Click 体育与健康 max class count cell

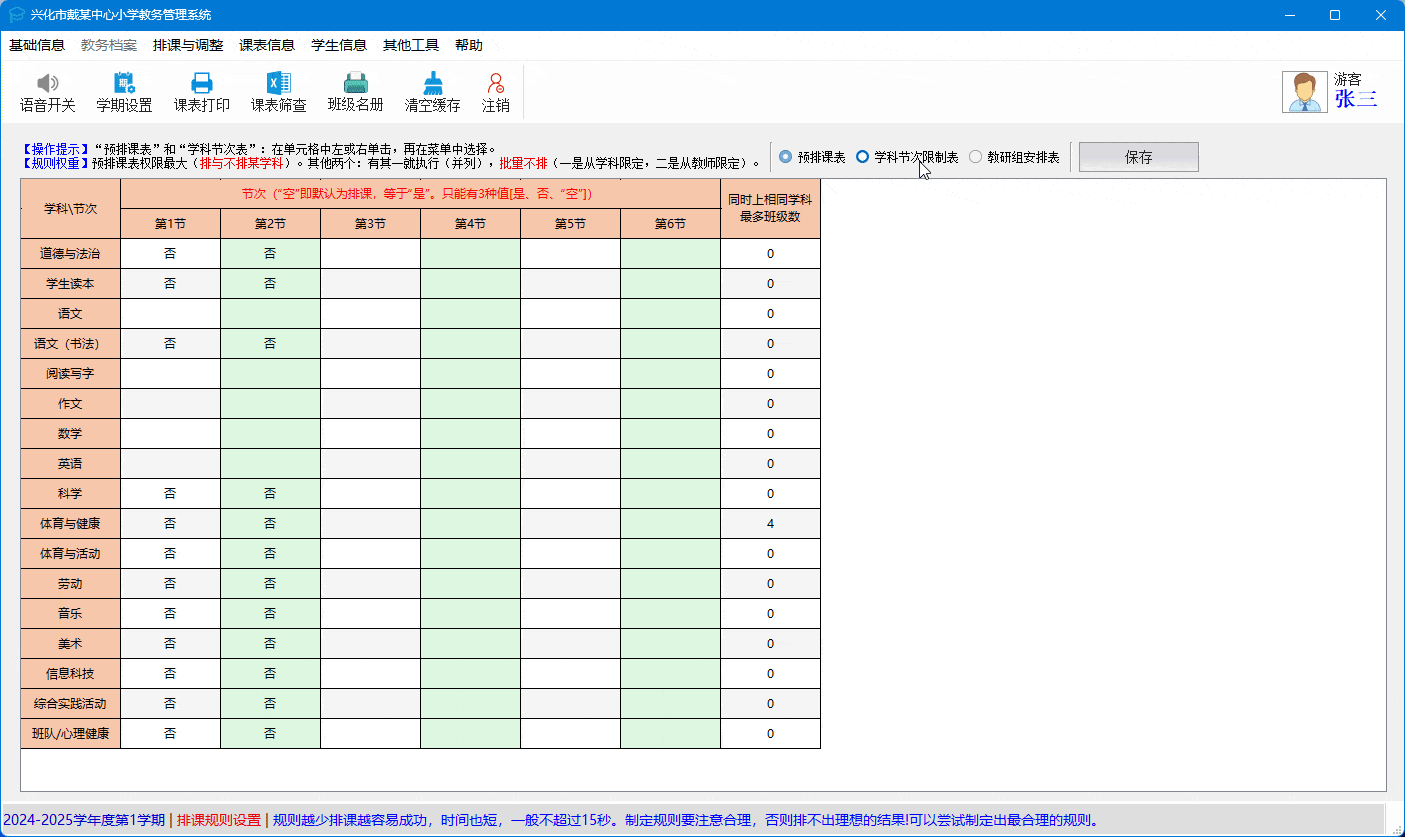770,524
